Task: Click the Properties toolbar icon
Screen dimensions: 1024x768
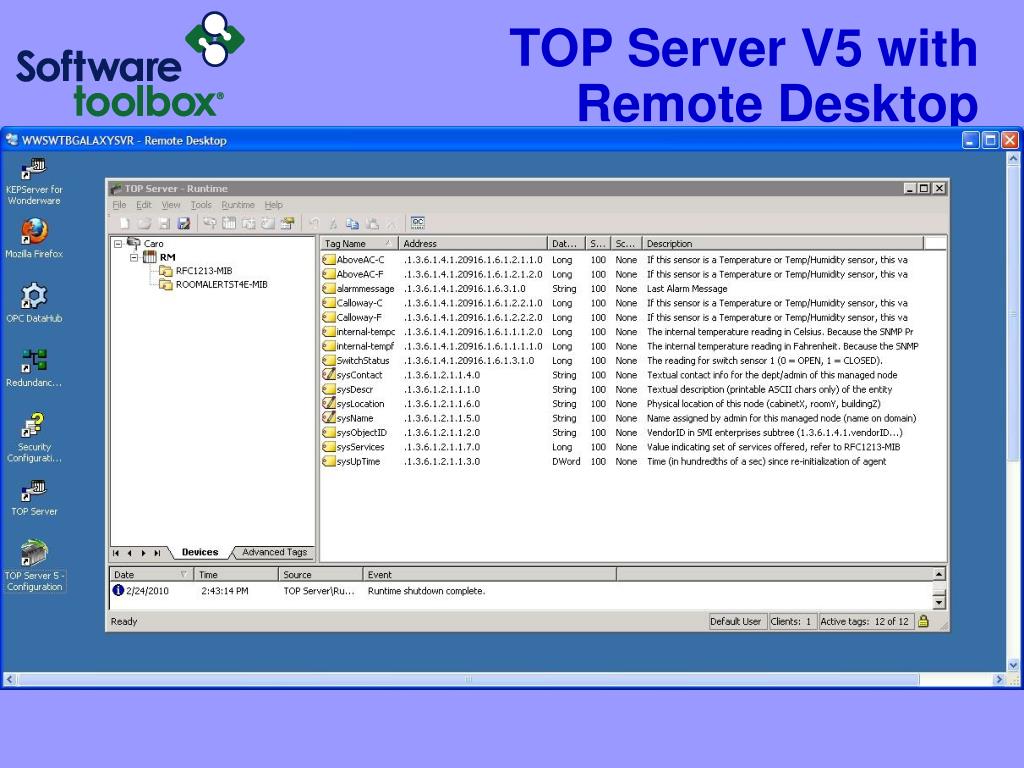Action: pyautogui.click(x=287, y=223)
